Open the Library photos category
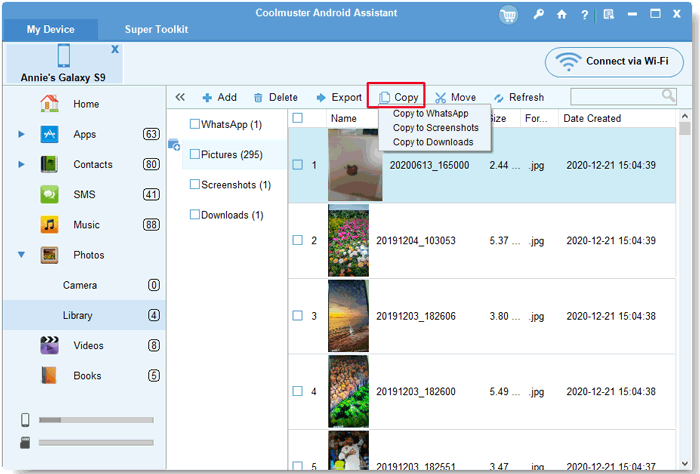 pos(84,315)
